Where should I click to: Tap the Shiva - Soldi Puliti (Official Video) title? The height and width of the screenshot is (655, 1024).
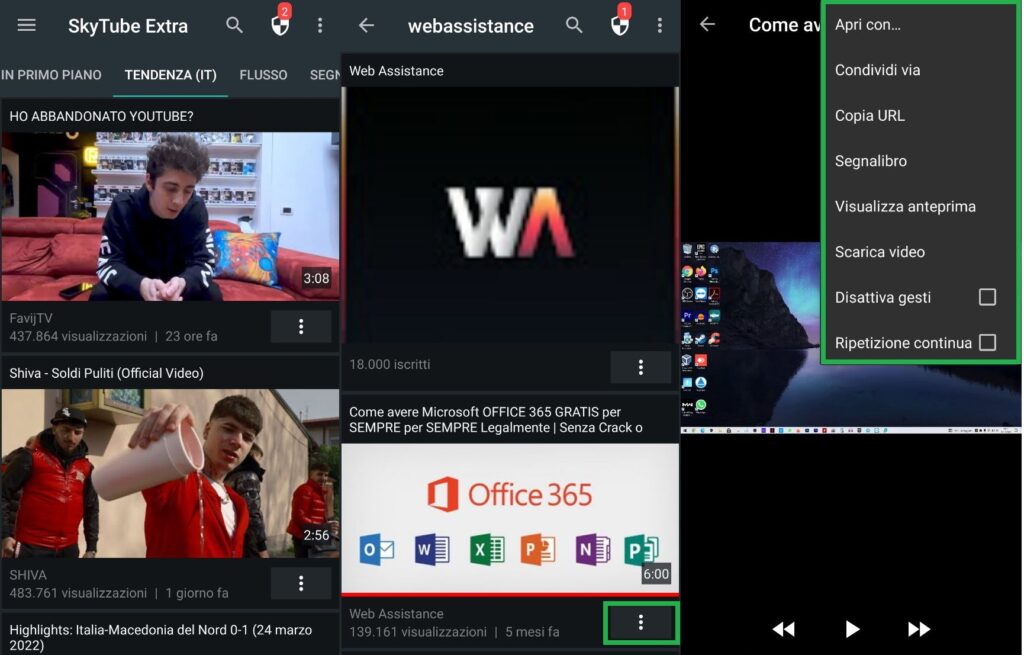[106, 373]
